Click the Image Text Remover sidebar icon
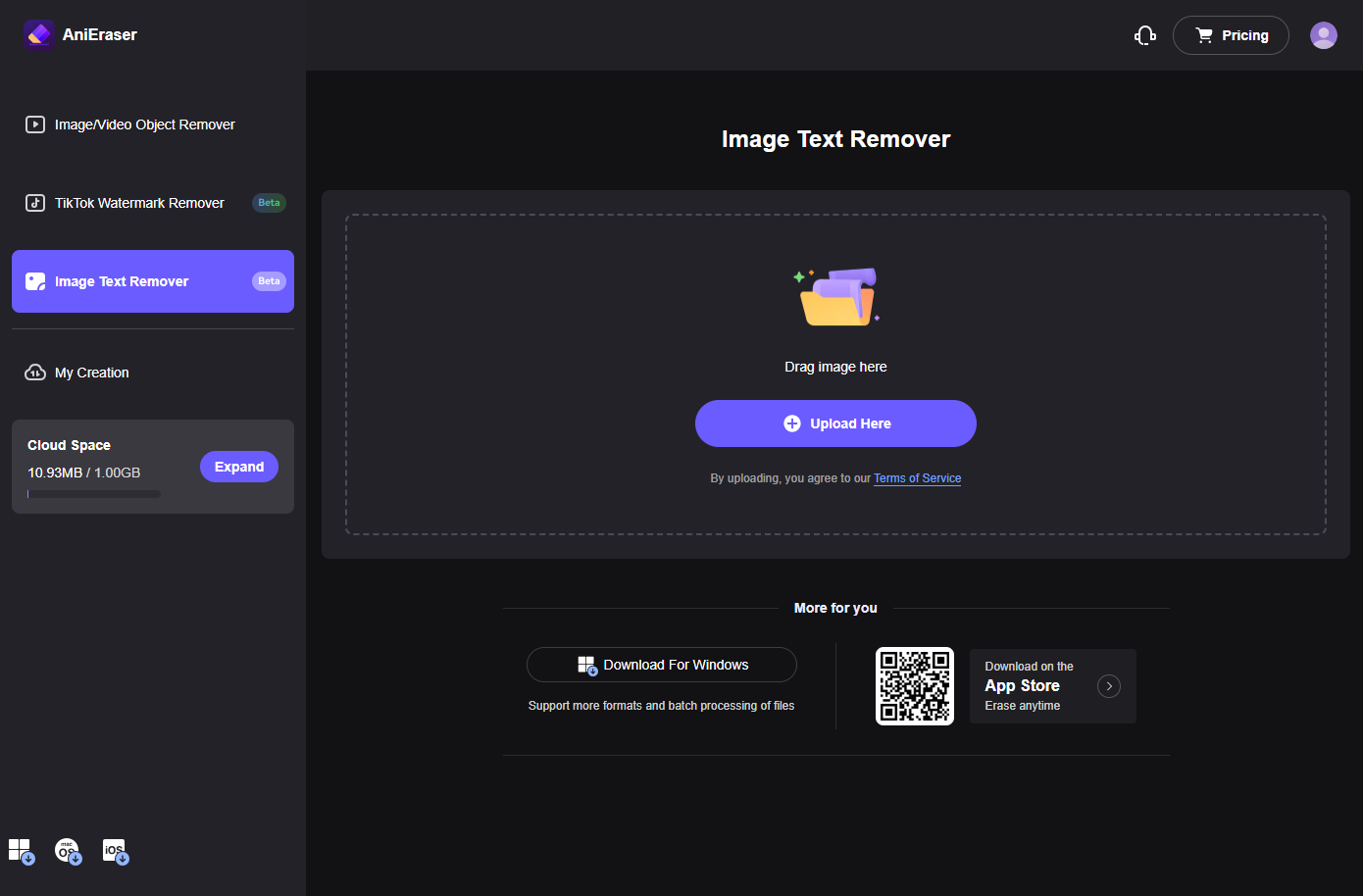The width and height of the screenshot is (1363, 896). [x=35, y=281]
